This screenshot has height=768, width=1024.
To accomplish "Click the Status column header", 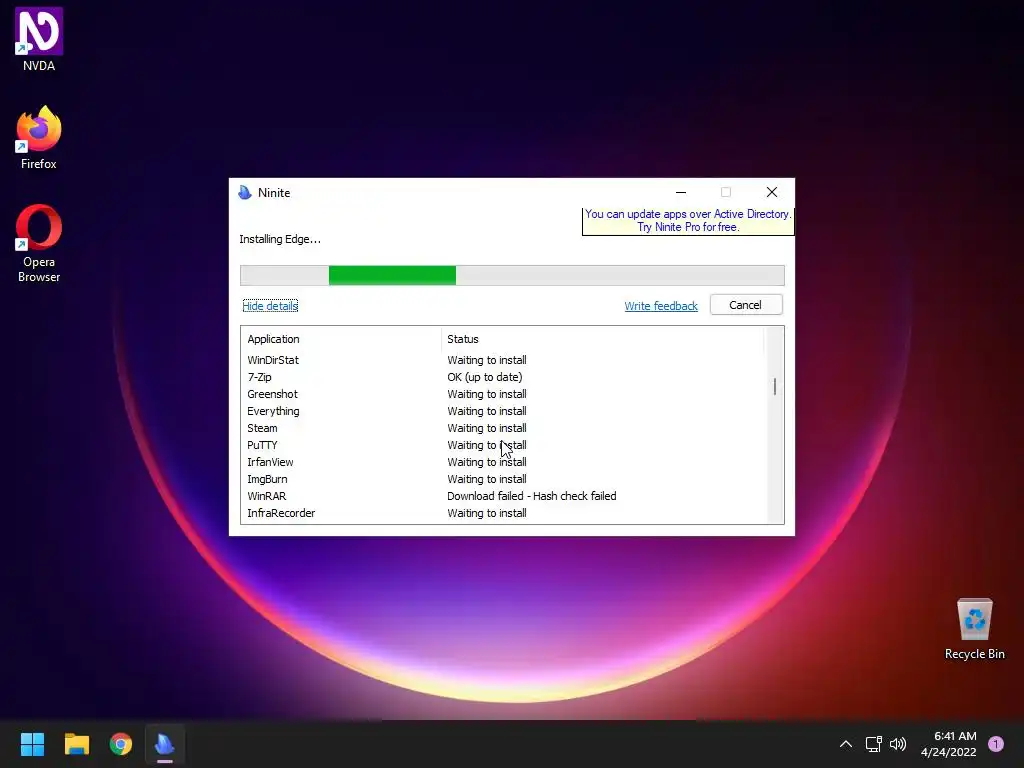I will click(x=602, y=339).
